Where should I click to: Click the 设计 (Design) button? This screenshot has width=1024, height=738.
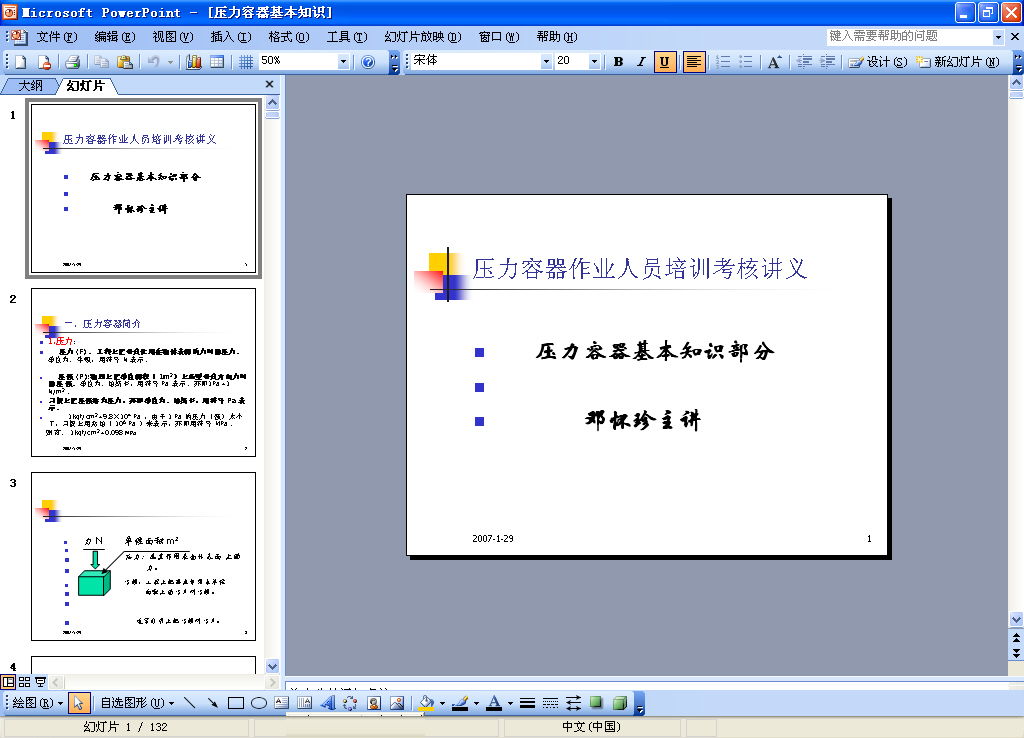coord(877,62)
